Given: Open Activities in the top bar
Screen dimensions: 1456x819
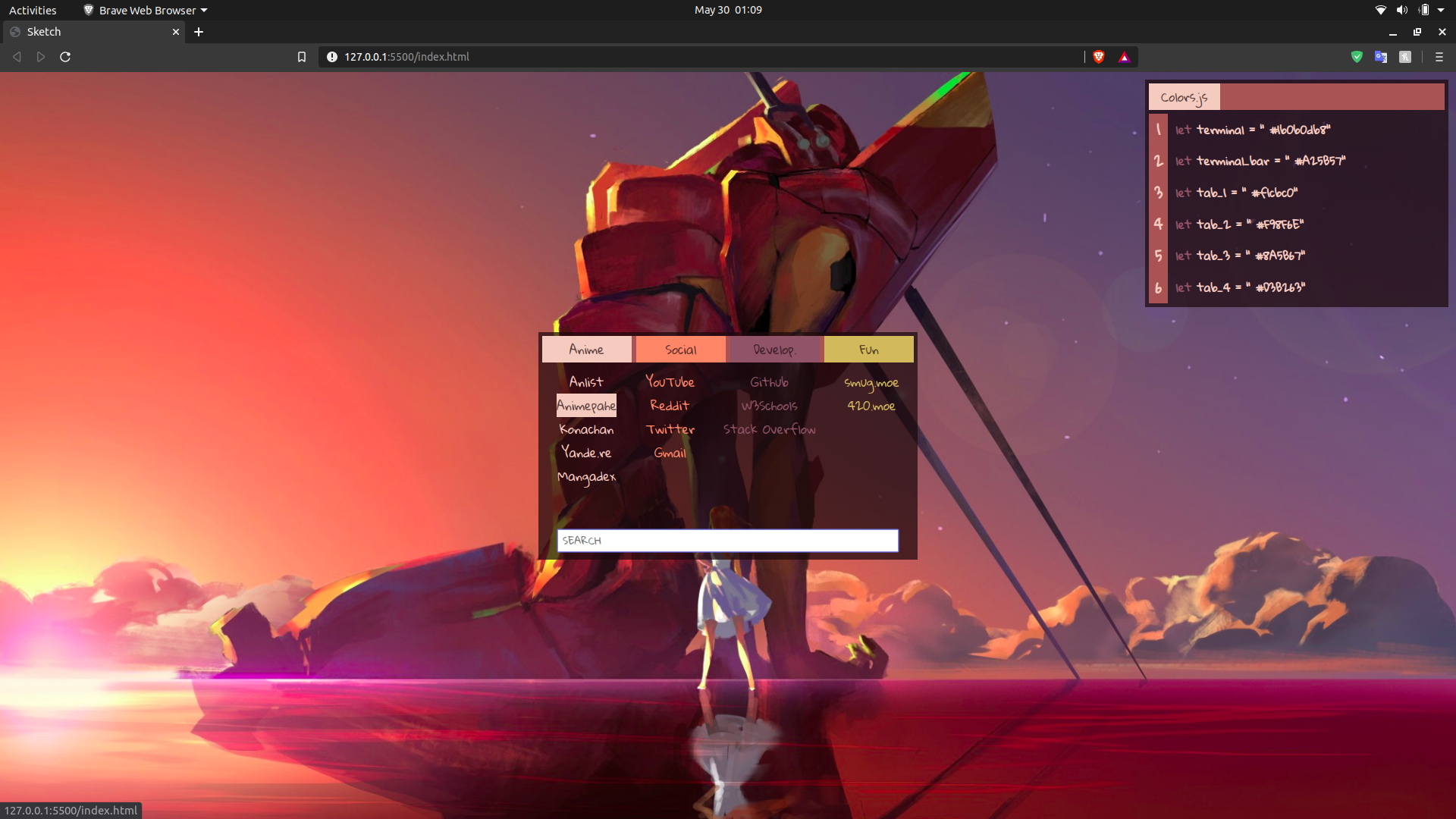Looking at the screenshot, I should coord(33,10).
